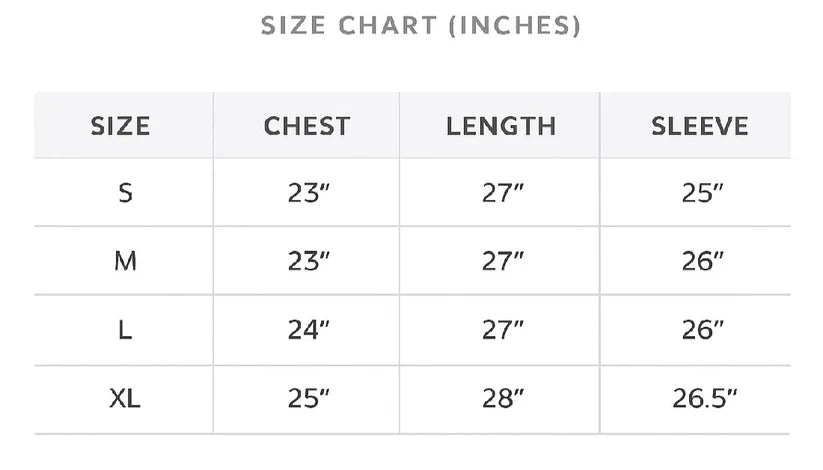Image resolution: width=823 pixels, height=470 pixels.
Task: Click the L size row label
Action: 125,330
